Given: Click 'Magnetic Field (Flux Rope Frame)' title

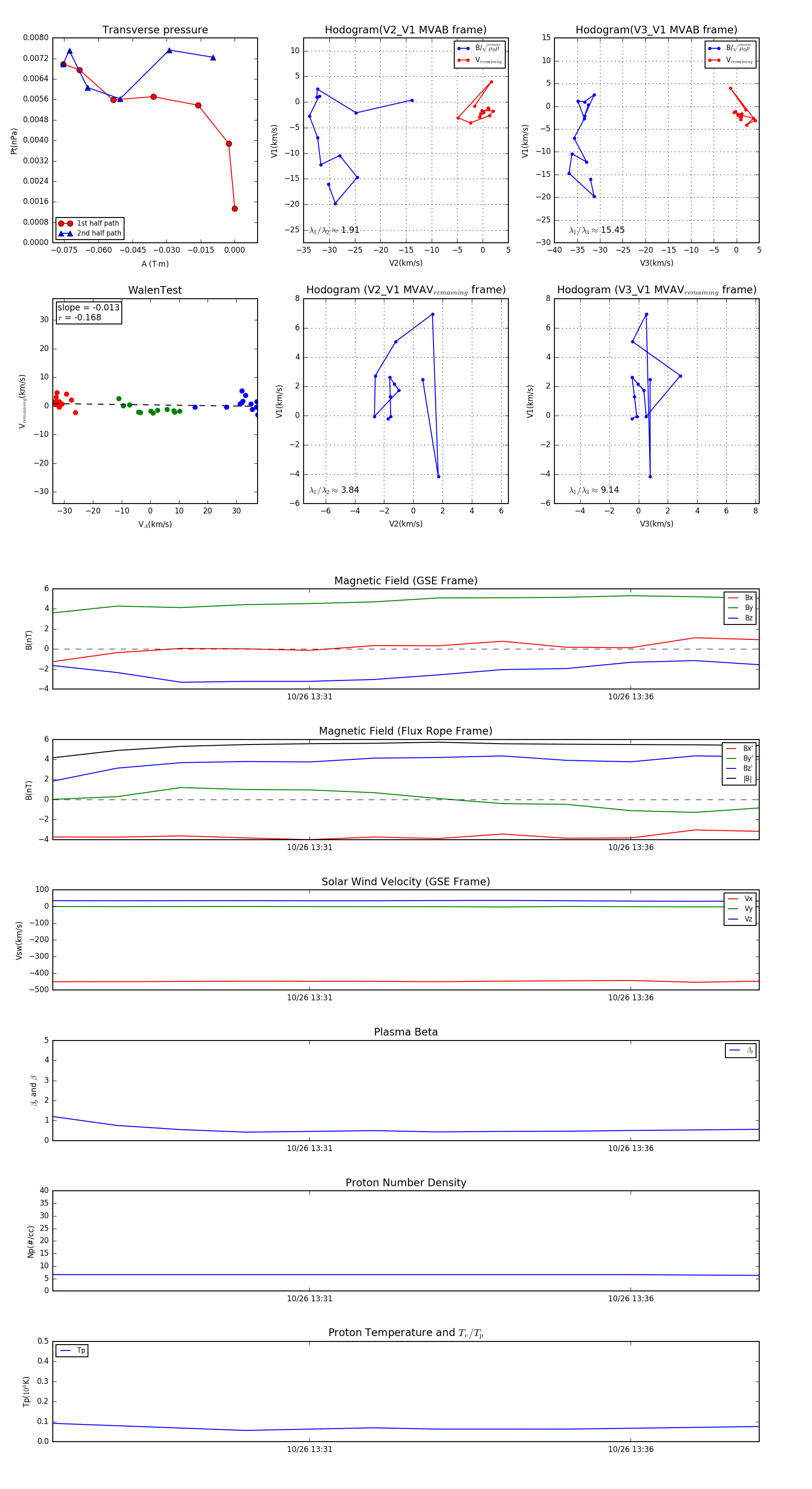Looking at the screenshot, I should [x=406, y=731].
